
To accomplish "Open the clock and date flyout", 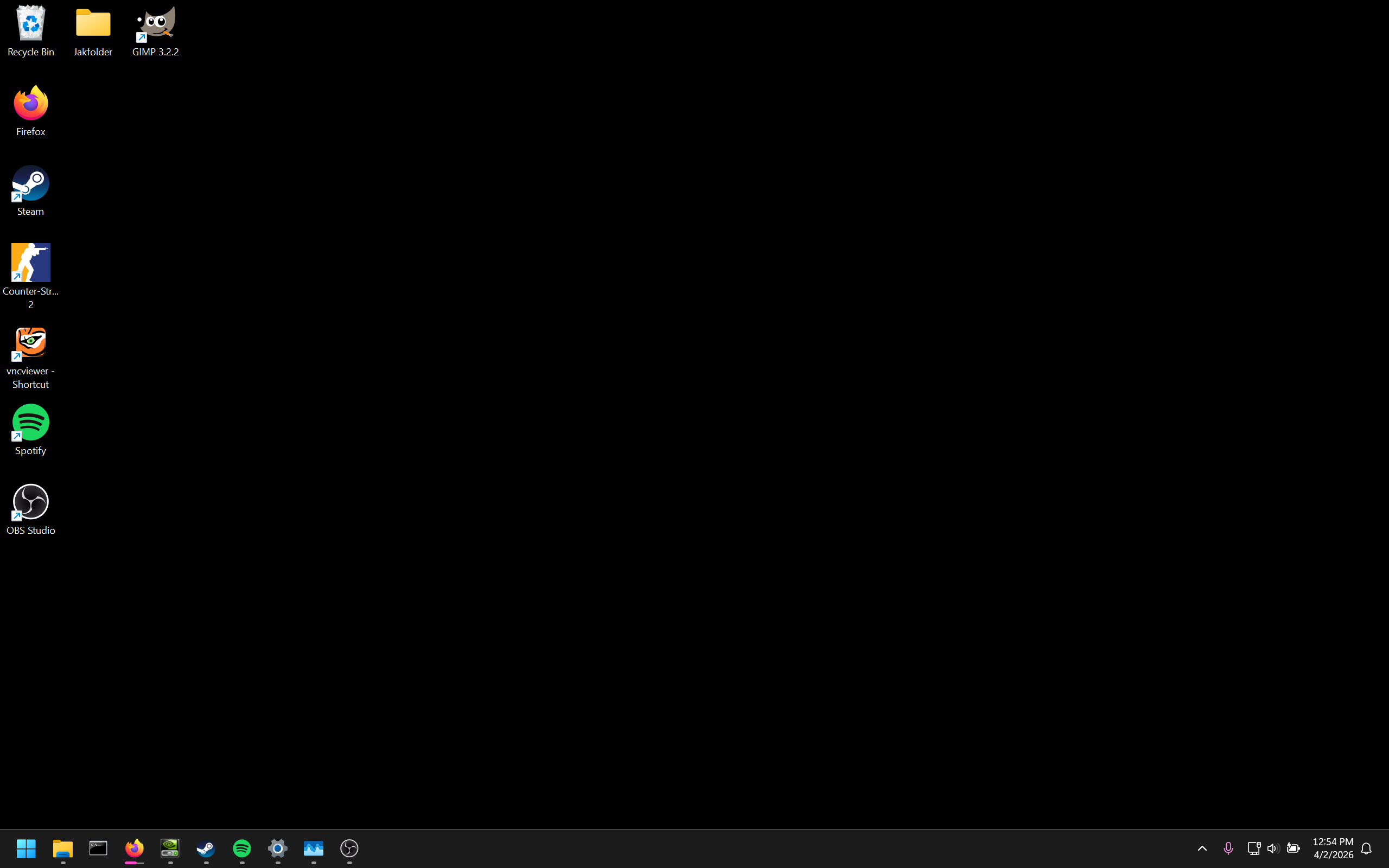I will click(1333, 848).
